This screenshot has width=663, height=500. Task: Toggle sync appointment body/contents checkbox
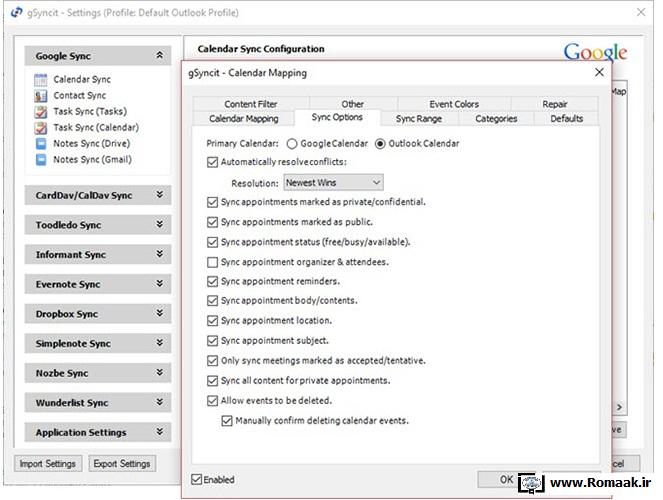tap(212, 301)
